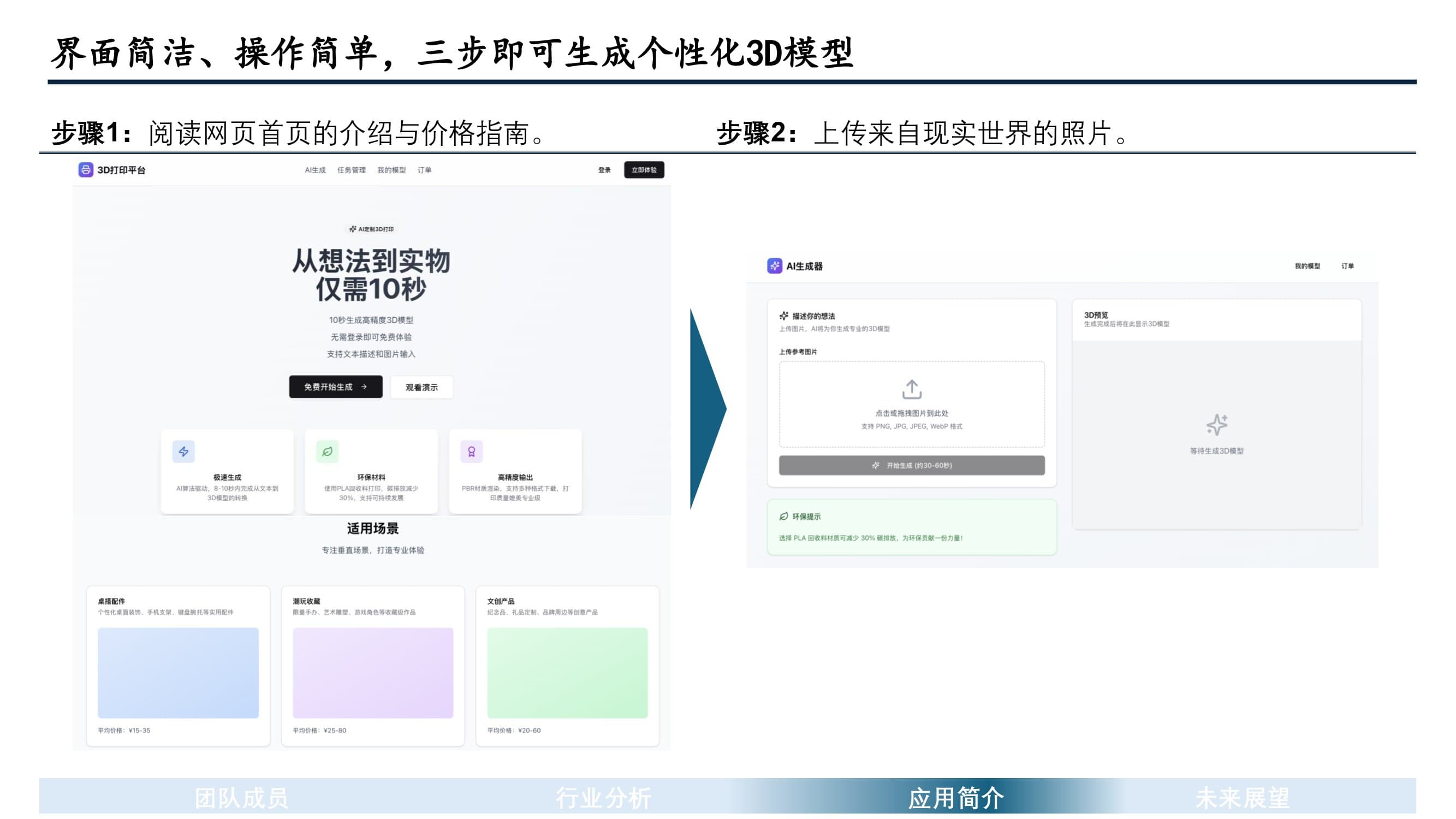Click the 团队成员 footer tab
Screen dimensions: 1456x819
(x=241, y=798)
